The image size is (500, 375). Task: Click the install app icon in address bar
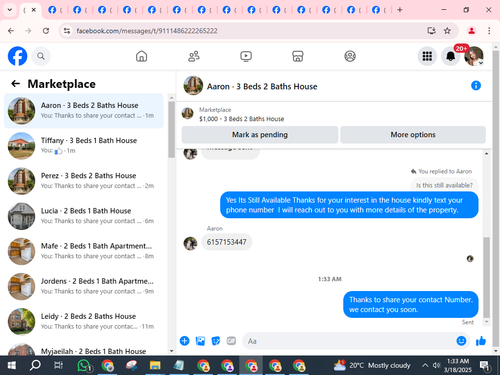coord(431,31)
